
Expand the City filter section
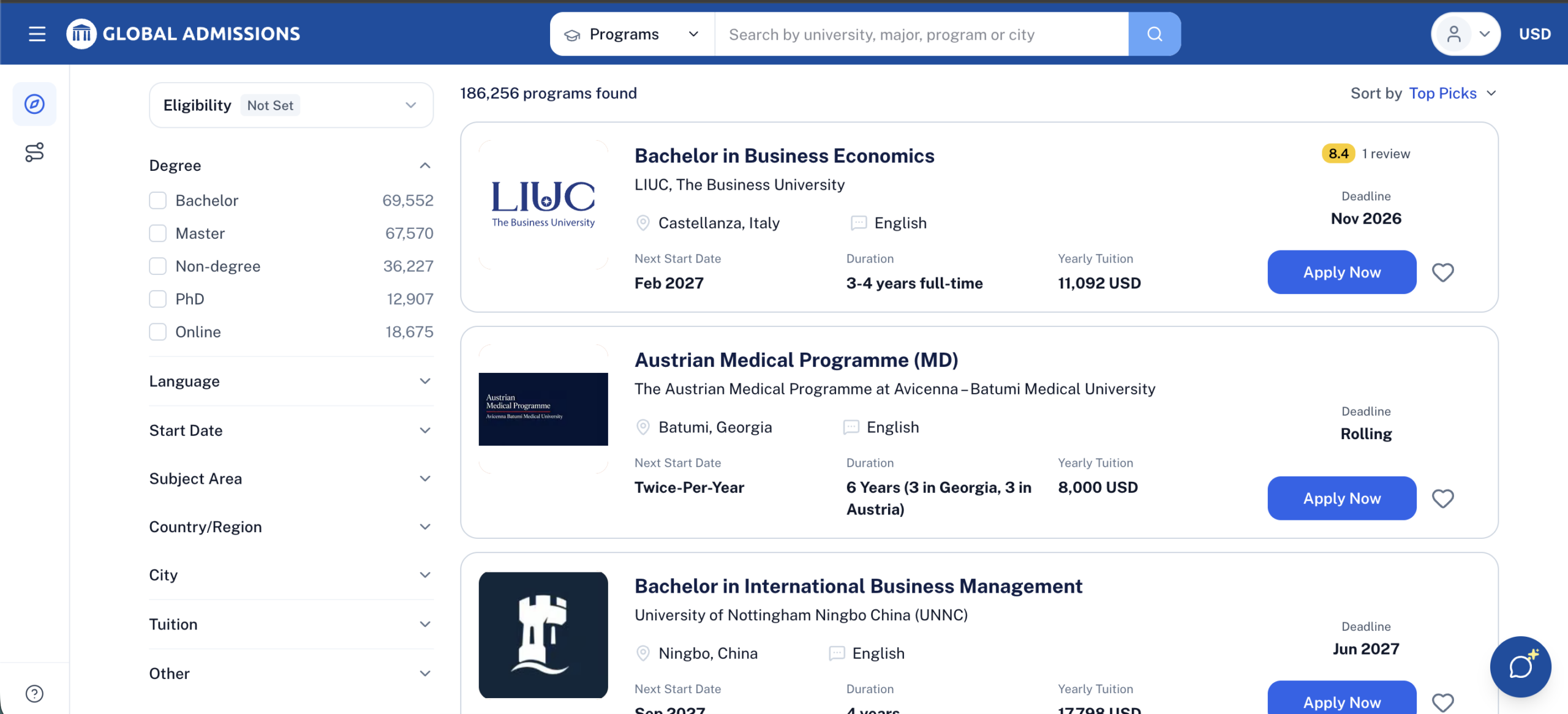click(x=292, y=575)
